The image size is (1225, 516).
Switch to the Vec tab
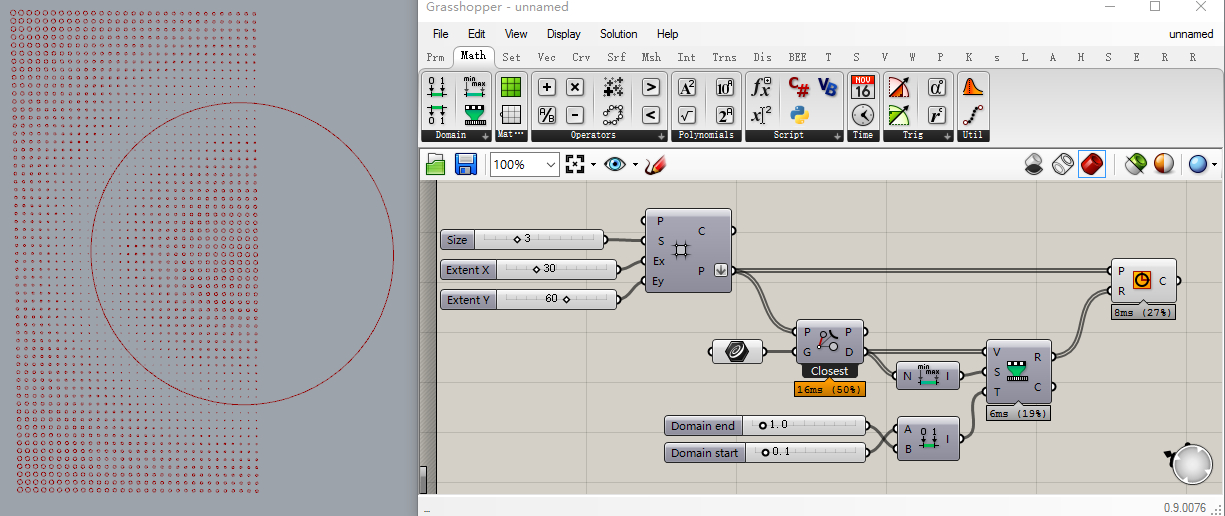click(546, 57)
